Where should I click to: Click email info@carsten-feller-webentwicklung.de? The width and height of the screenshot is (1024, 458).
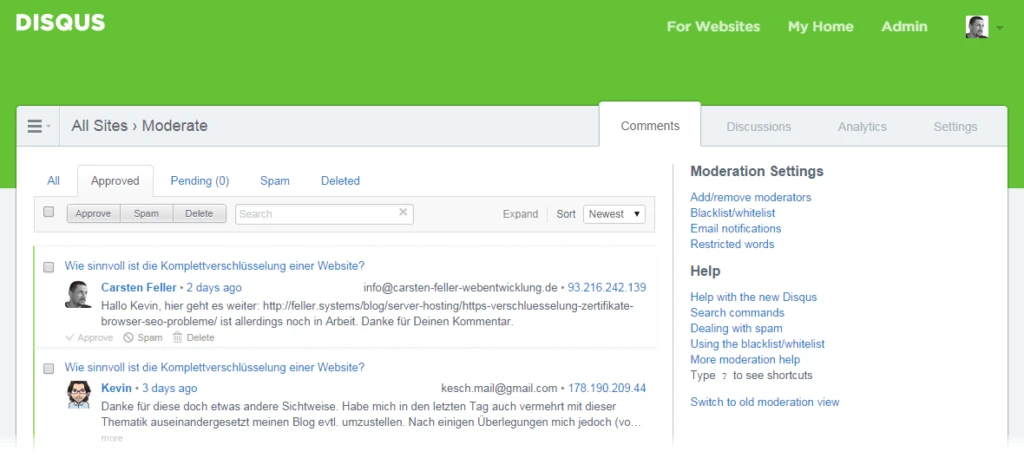[460, 287]
